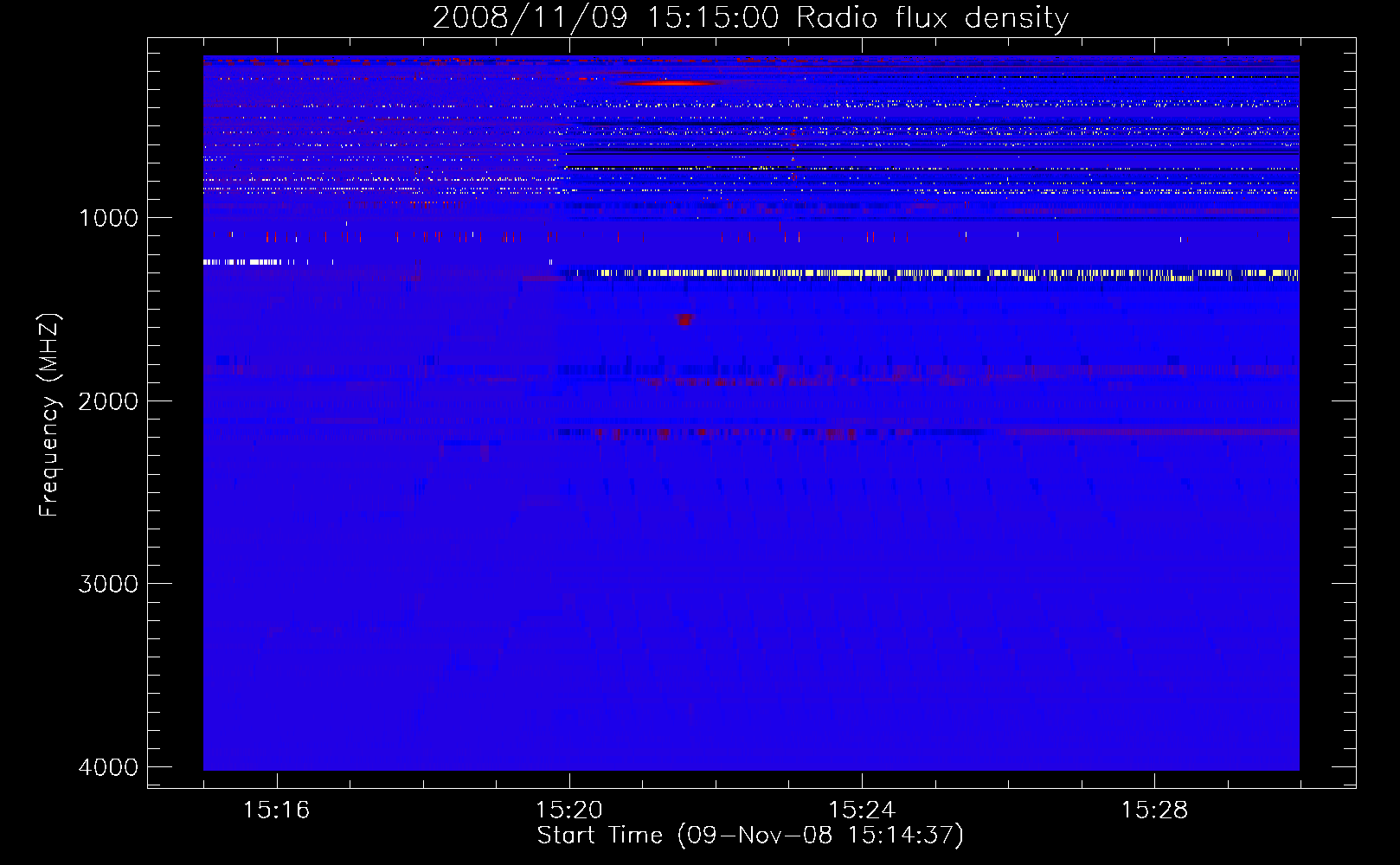Click the 3000 frequency tick label
1400x865 pixels.
pyautogui.click(x=108, y=584)
